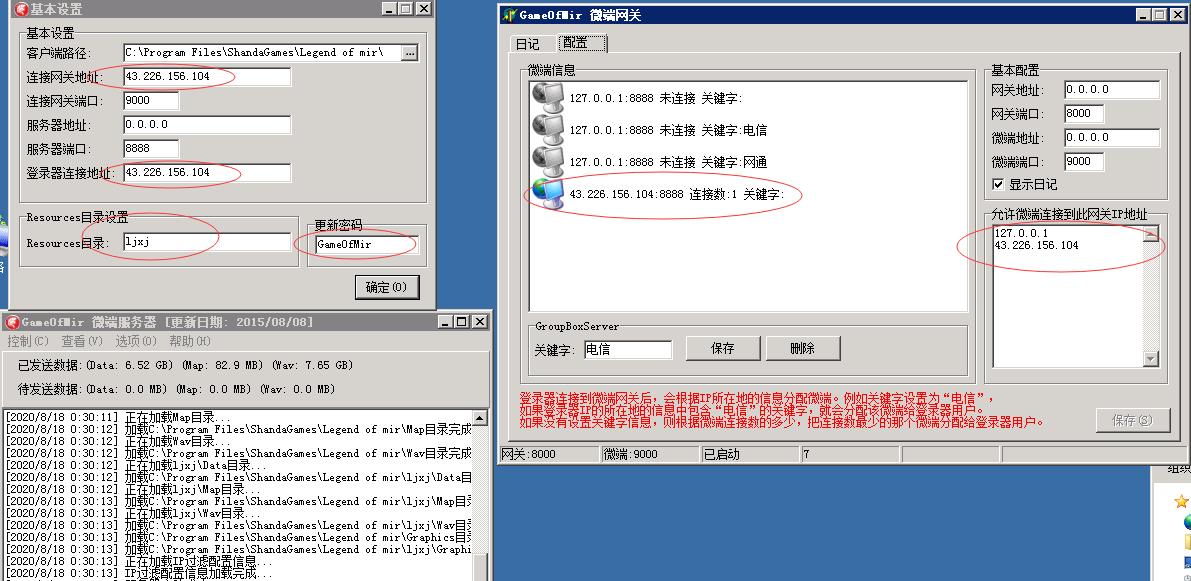The image size is (1191, 581).
Task: Click the 网关:8000 status bar entry
Action: [548, 454]
